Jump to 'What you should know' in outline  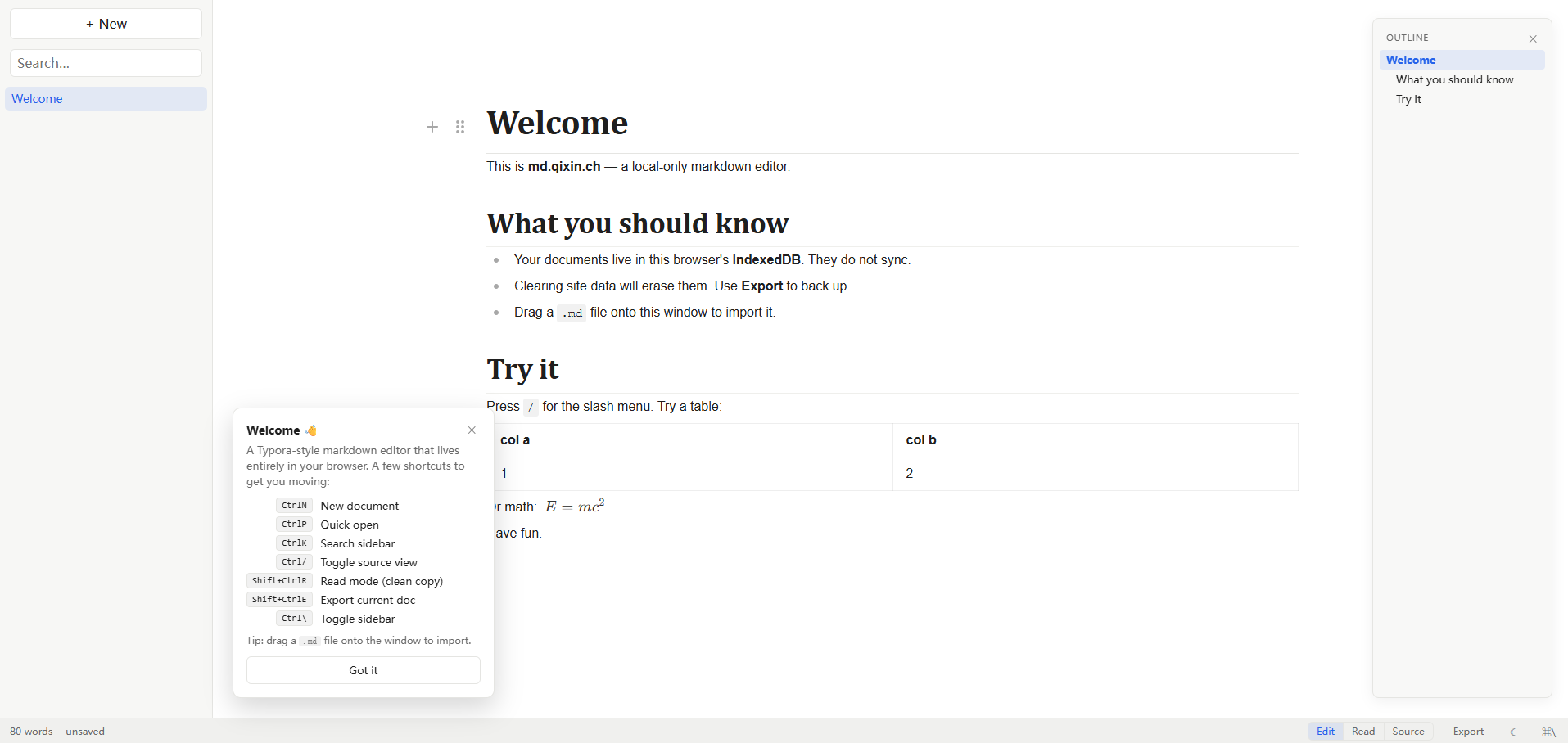[1454, 79]
